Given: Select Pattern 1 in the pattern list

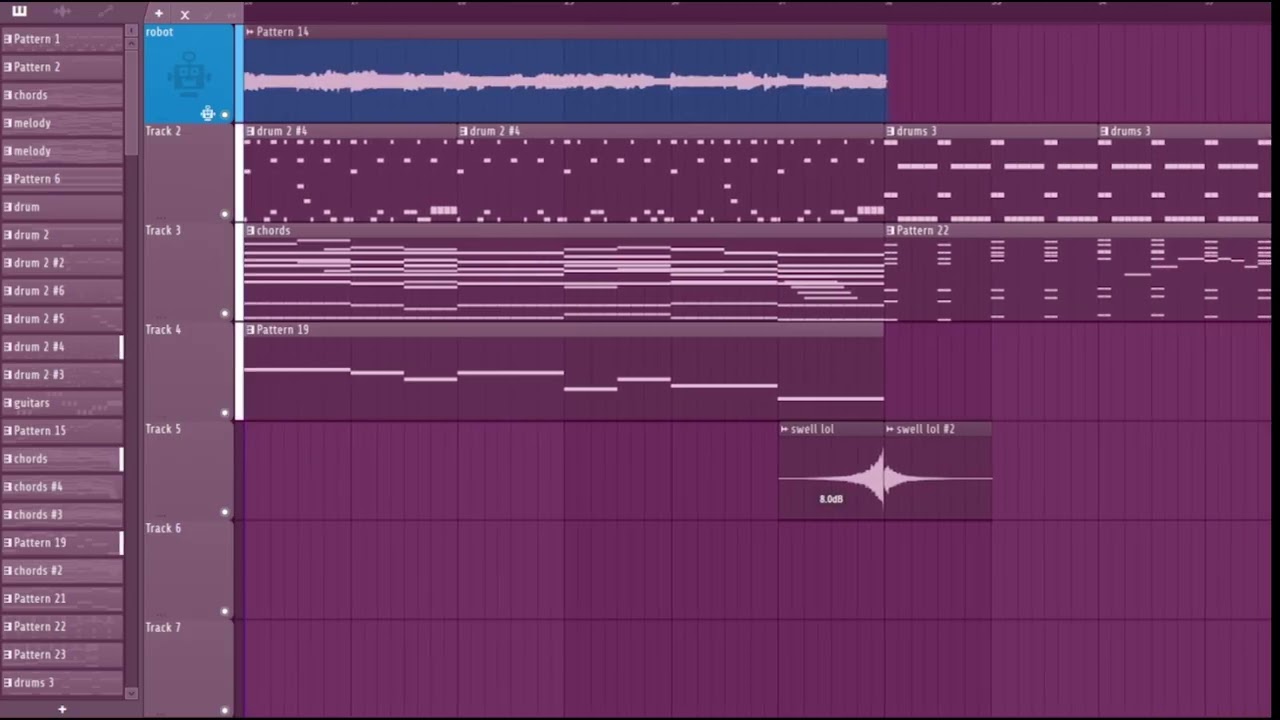Looking at the screenshot, I should click(x=62, y=39).
